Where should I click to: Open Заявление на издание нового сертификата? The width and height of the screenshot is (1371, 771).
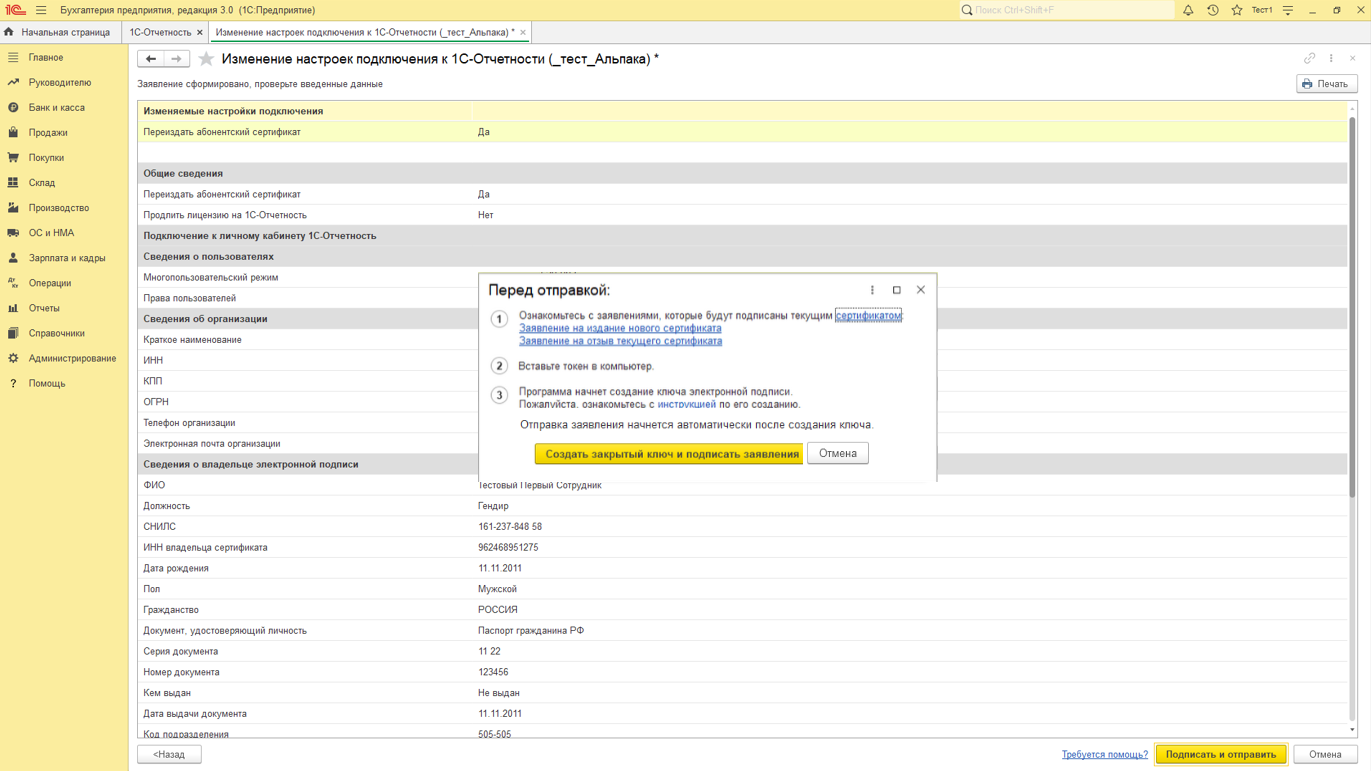620,328
